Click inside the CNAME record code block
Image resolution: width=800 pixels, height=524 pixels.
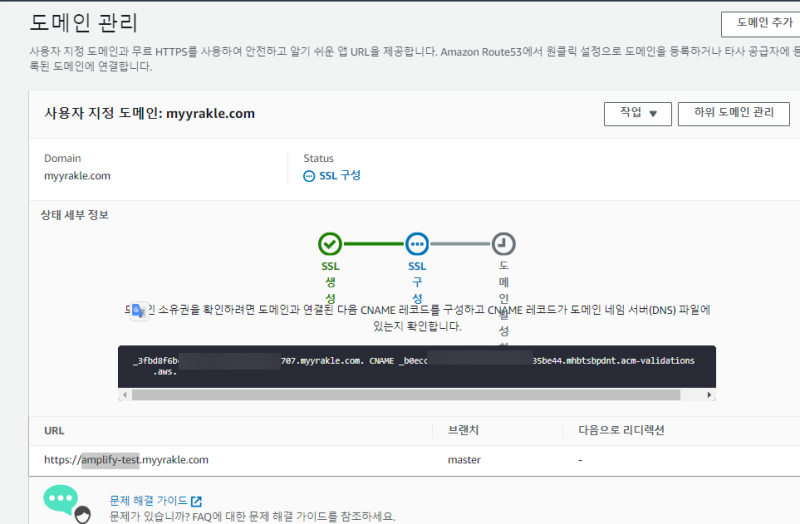[416, 365]
